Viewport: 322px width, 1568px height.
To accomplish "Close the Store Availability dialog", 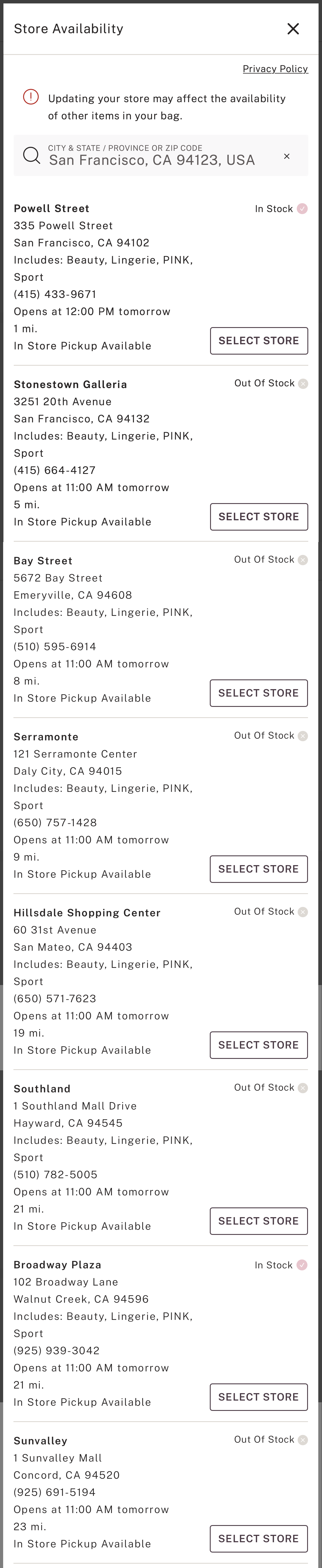I will coord(293,29).
